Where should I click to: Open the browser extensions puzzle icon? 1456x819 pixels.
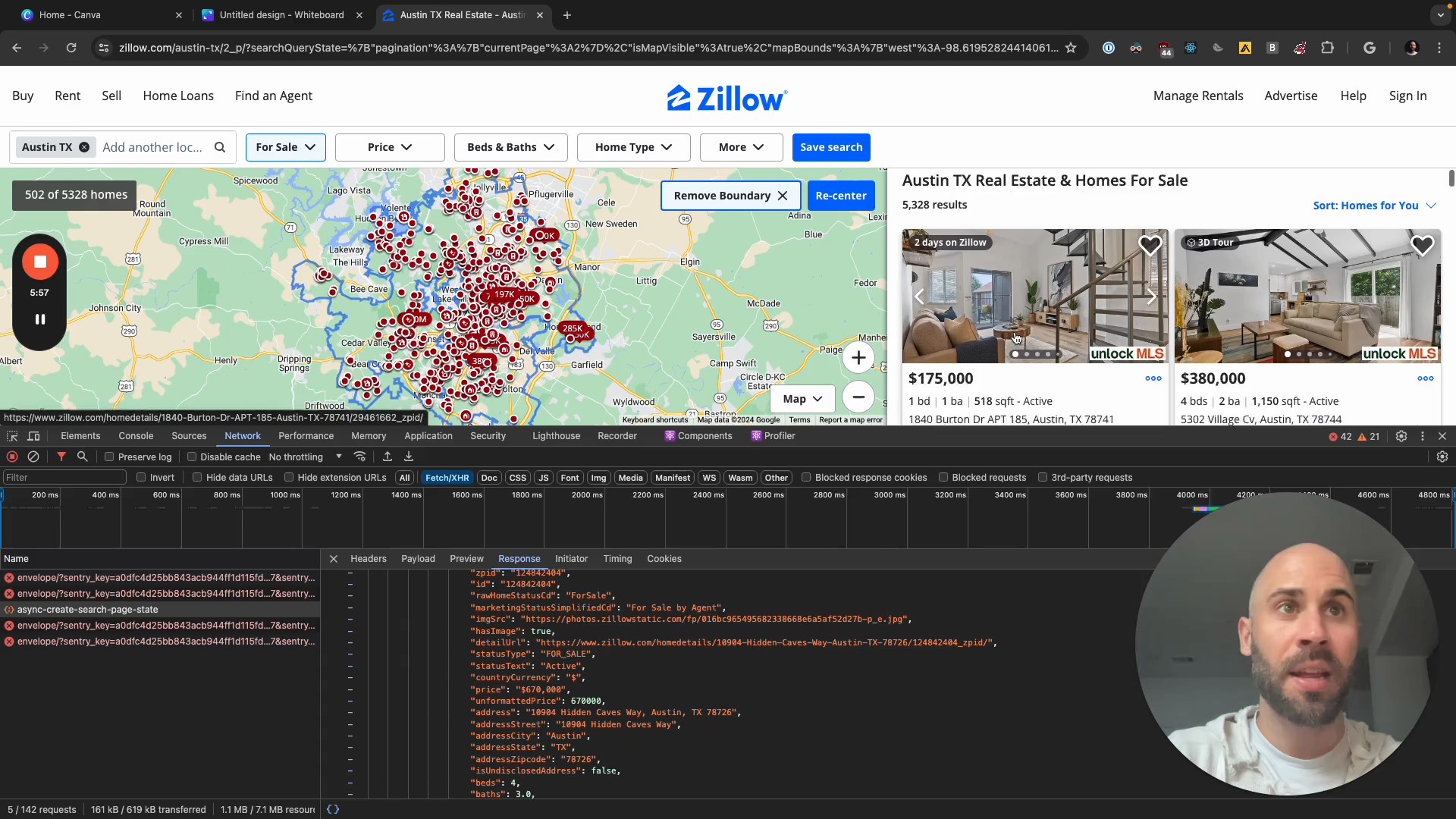click(x=1327, y=48)
